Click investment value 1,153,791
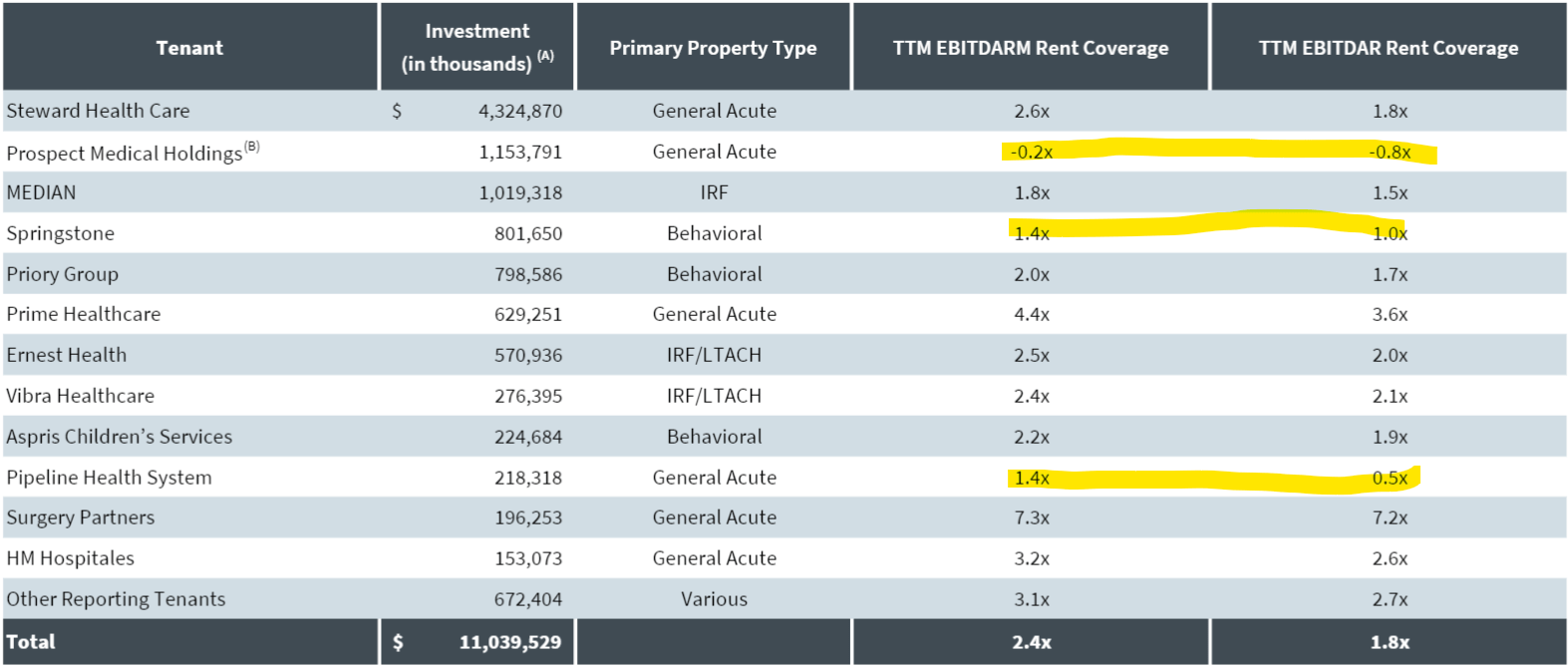1568x665 pixels. click(x=520, y=152)
